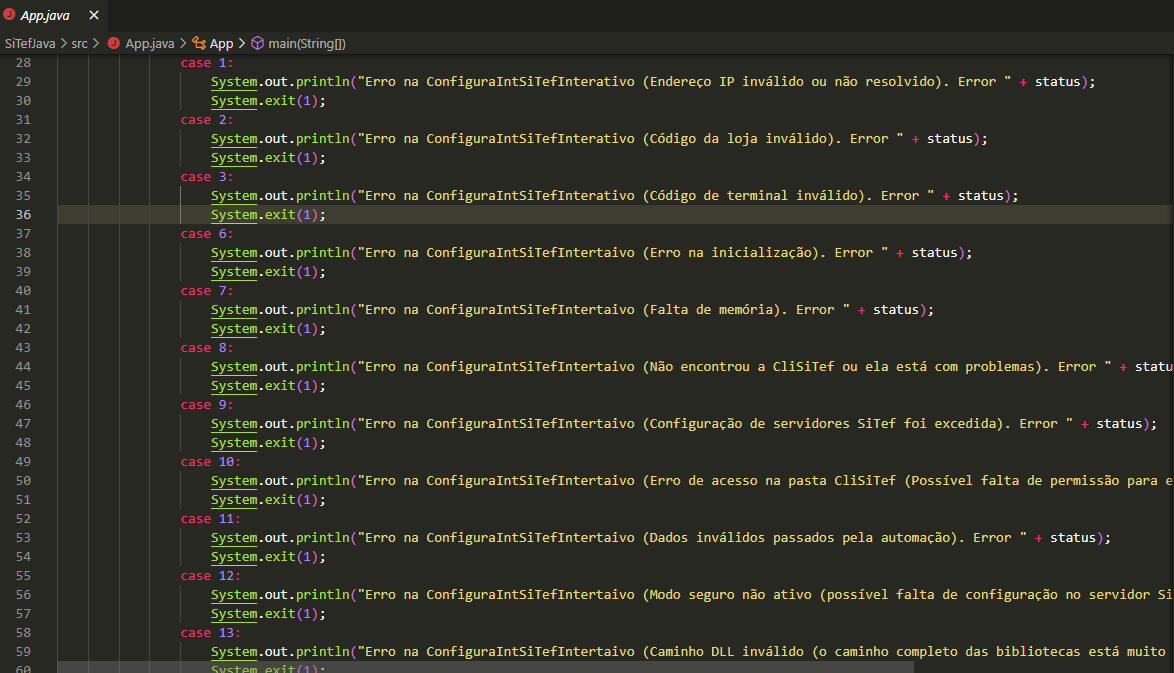Click the 'Dados inválidos passados pela automação' text
The image size is (1174, 673).
pyautogui.click(x=799, y=538)
